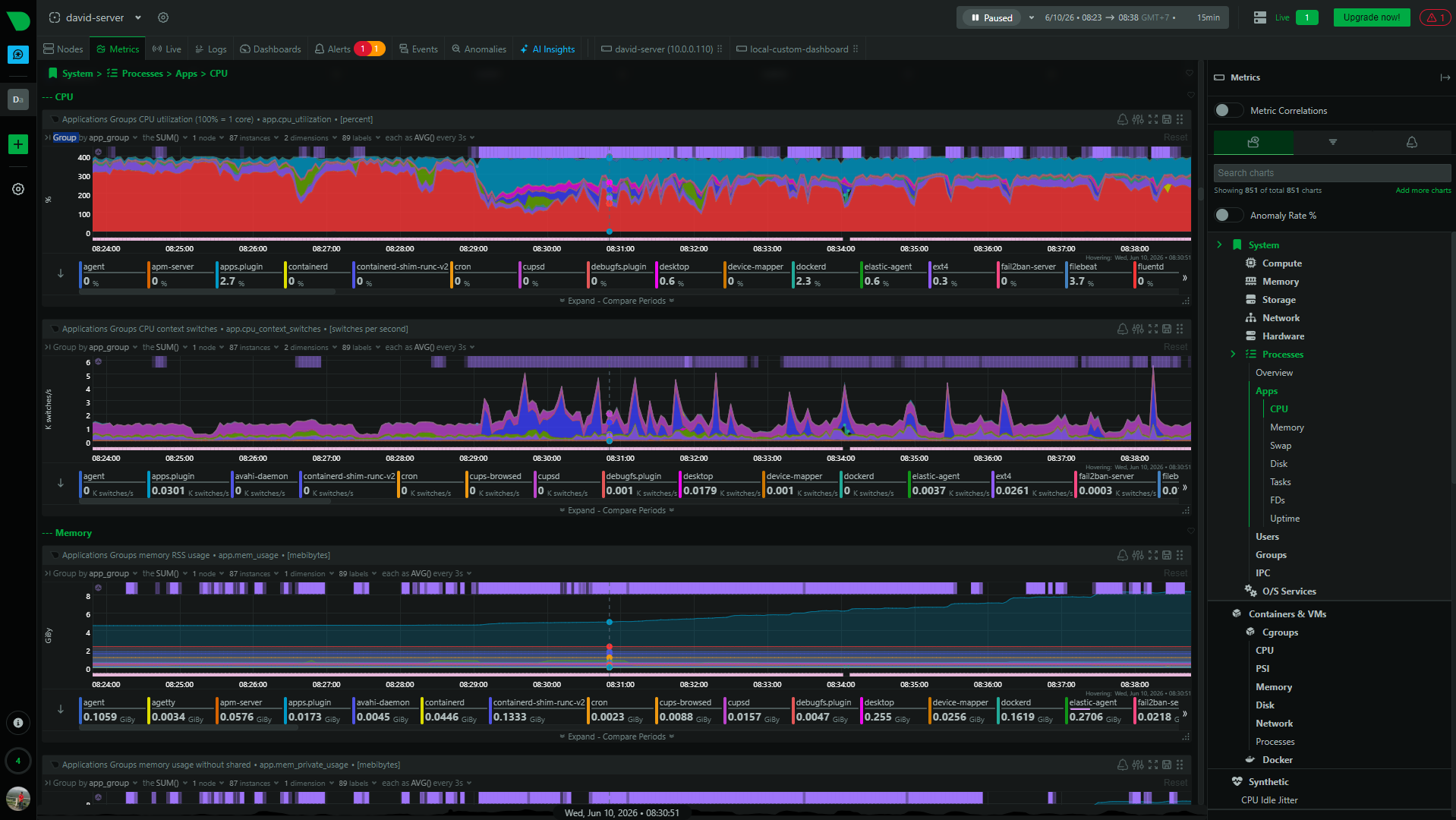Expand Compare Periods under memory RSS chart

(616, 736)
